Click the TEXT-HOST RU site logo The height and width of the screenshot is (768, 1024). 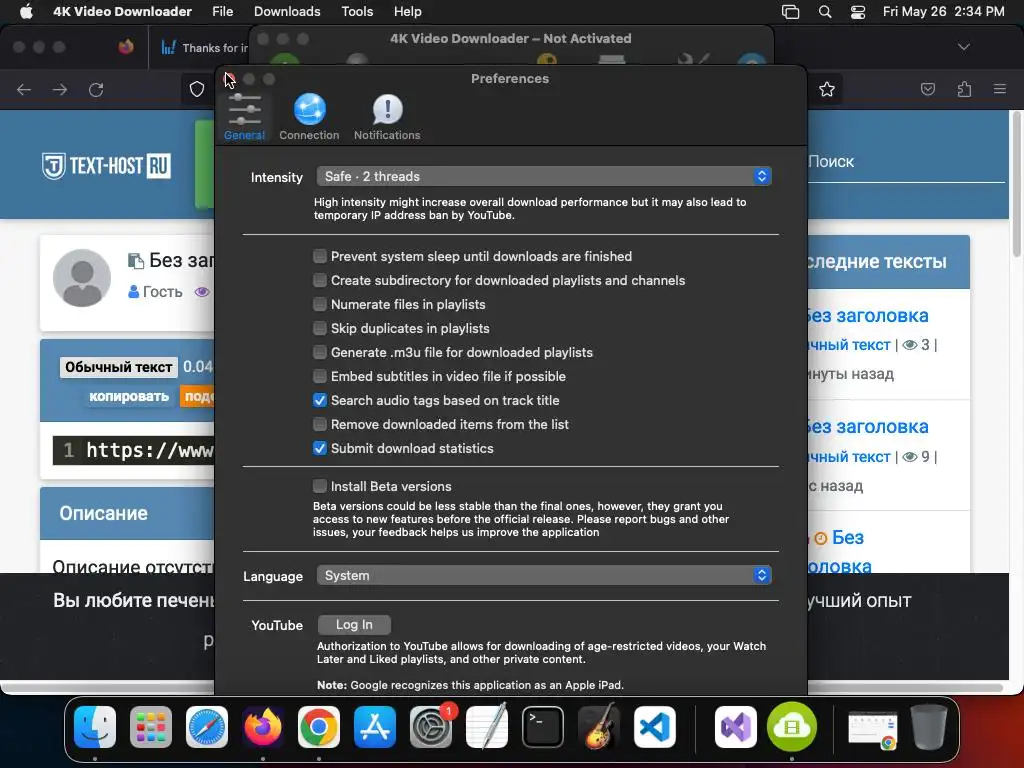pyautogui.click(x=106, y=166)
